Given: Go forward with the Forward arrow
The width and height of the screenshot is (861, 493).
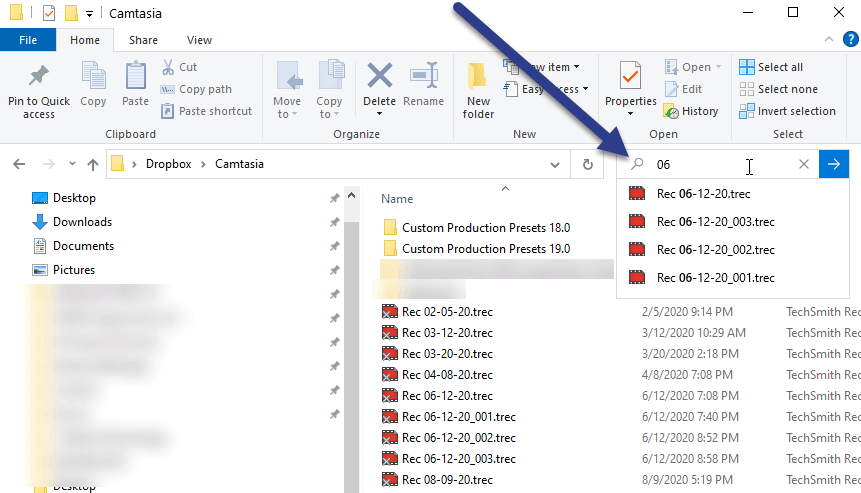Looking at the screenshot, I should [49, 164].
